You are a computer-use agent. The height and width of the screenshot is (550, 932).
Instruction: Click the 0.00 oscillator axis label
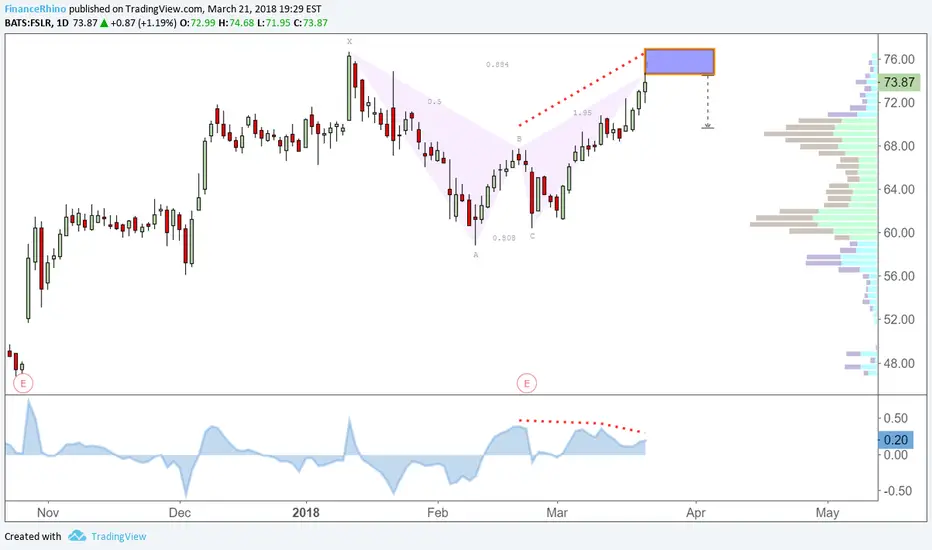(896, 455)
